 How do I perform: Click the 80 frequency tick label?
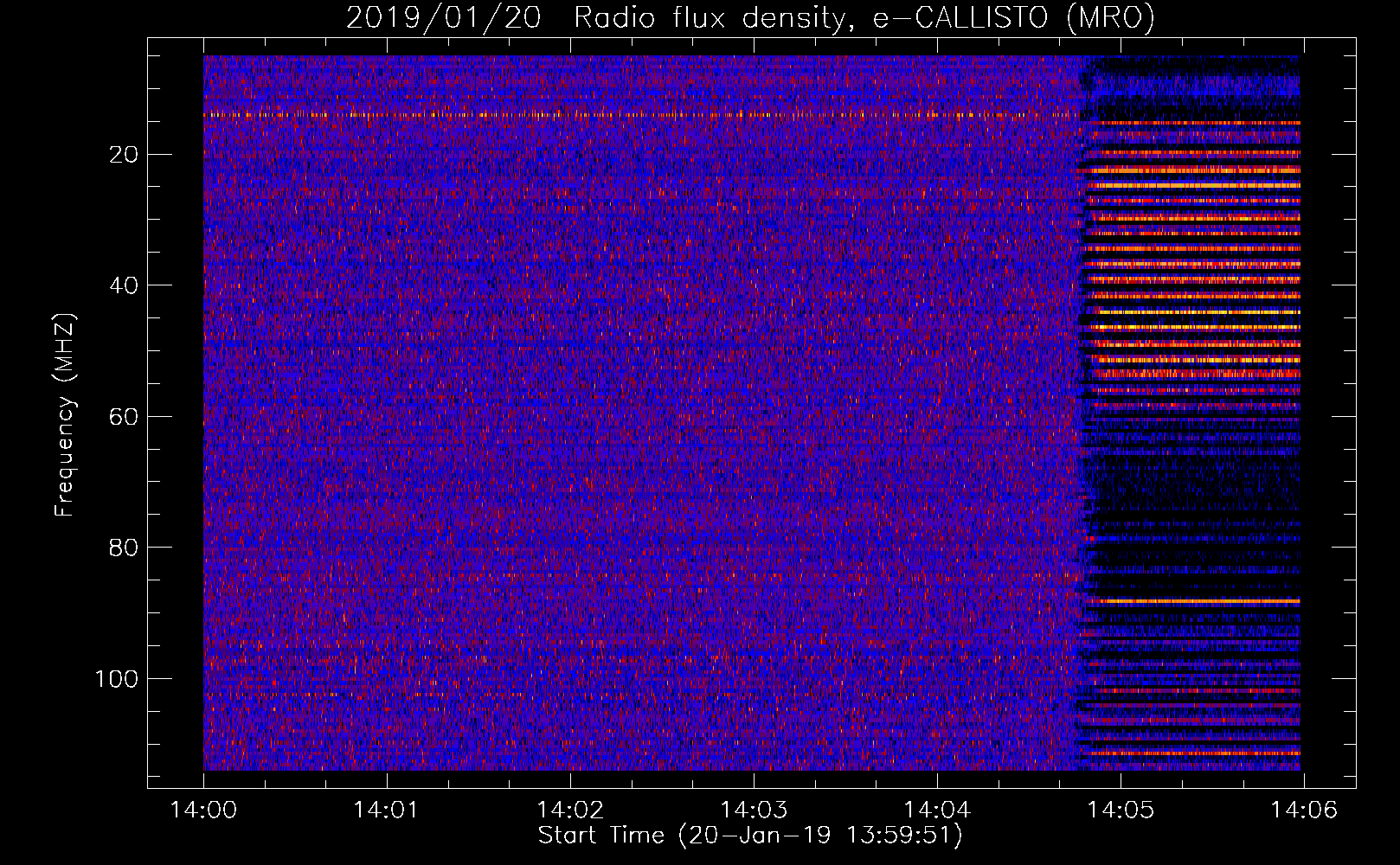click(x=124, y=548)
